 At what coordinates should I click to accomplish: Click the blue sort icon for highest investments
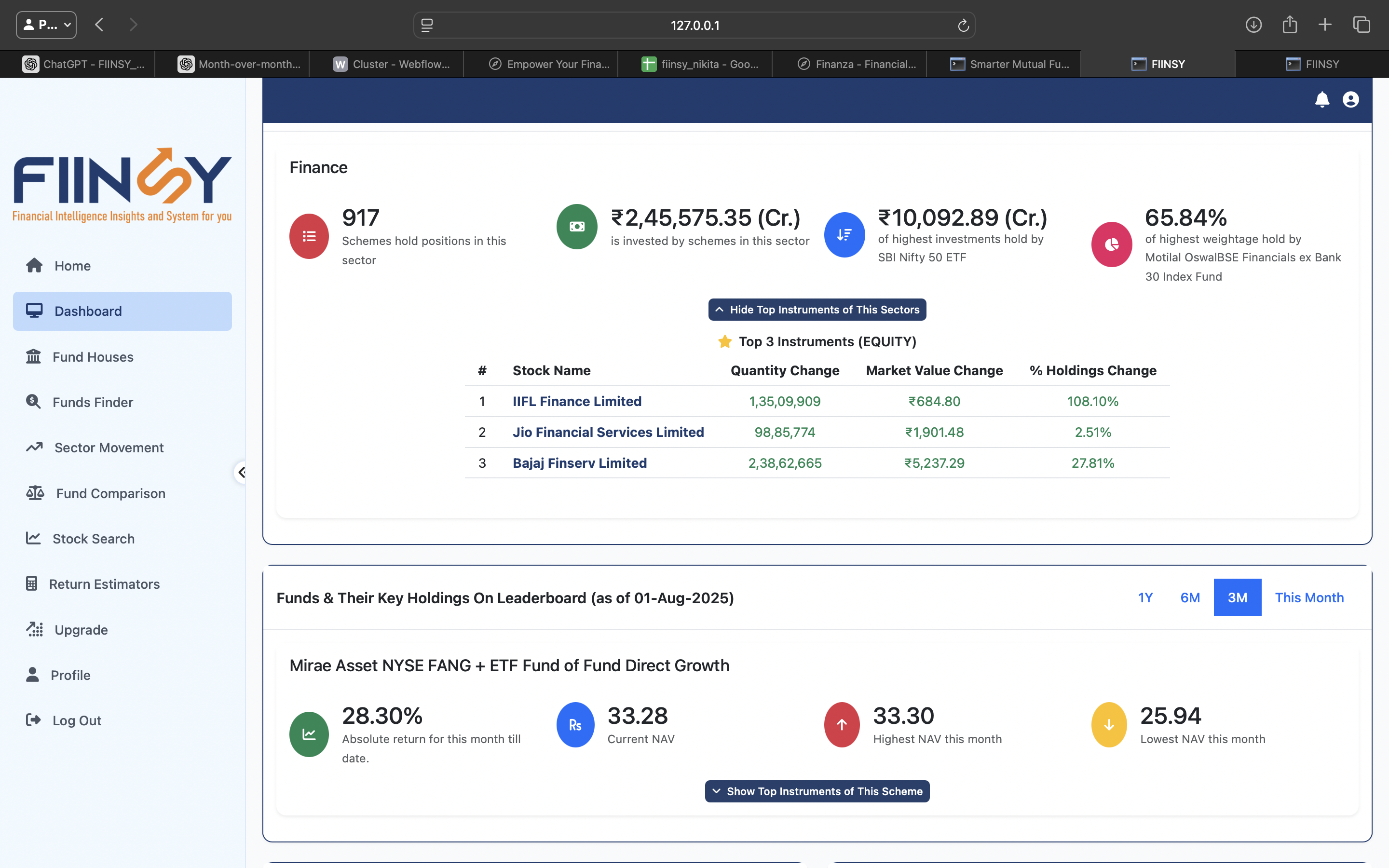click(844, 235)
